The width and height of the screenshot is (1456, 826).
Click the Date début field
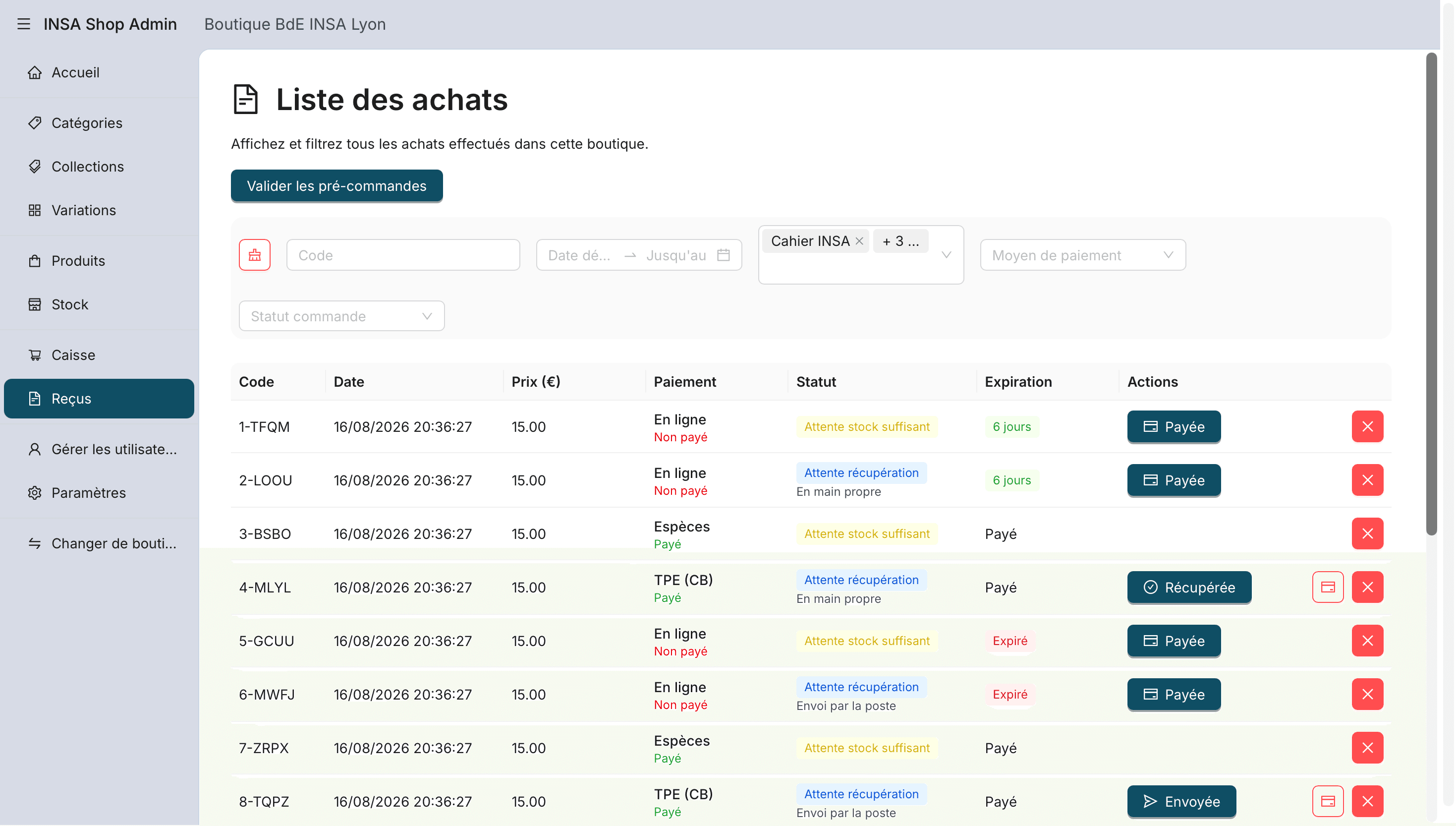click(579, 255)
